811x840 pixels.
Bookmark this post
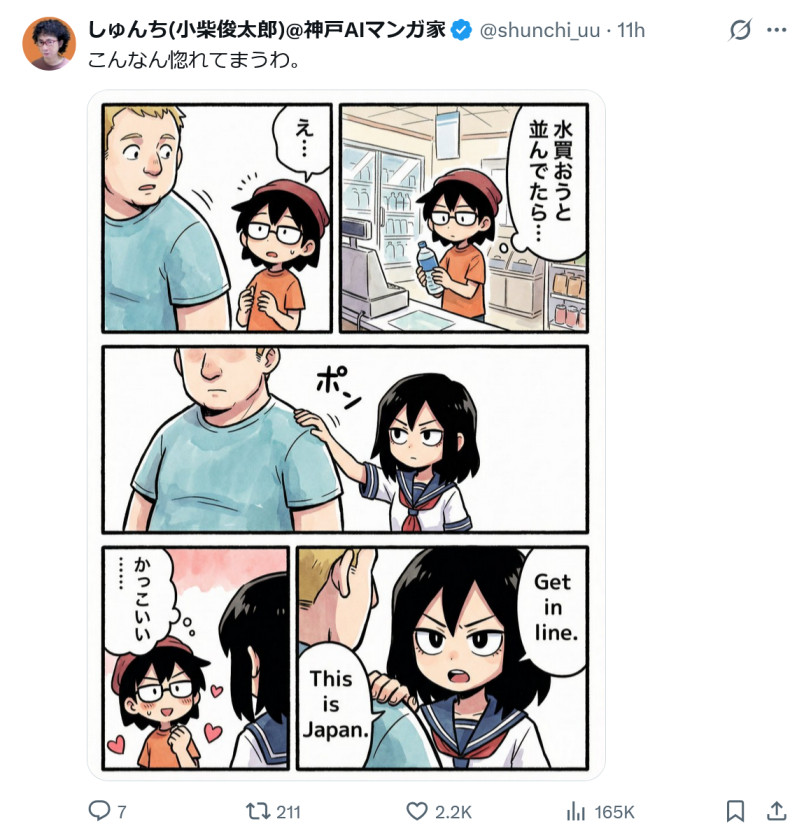[735, 811]
